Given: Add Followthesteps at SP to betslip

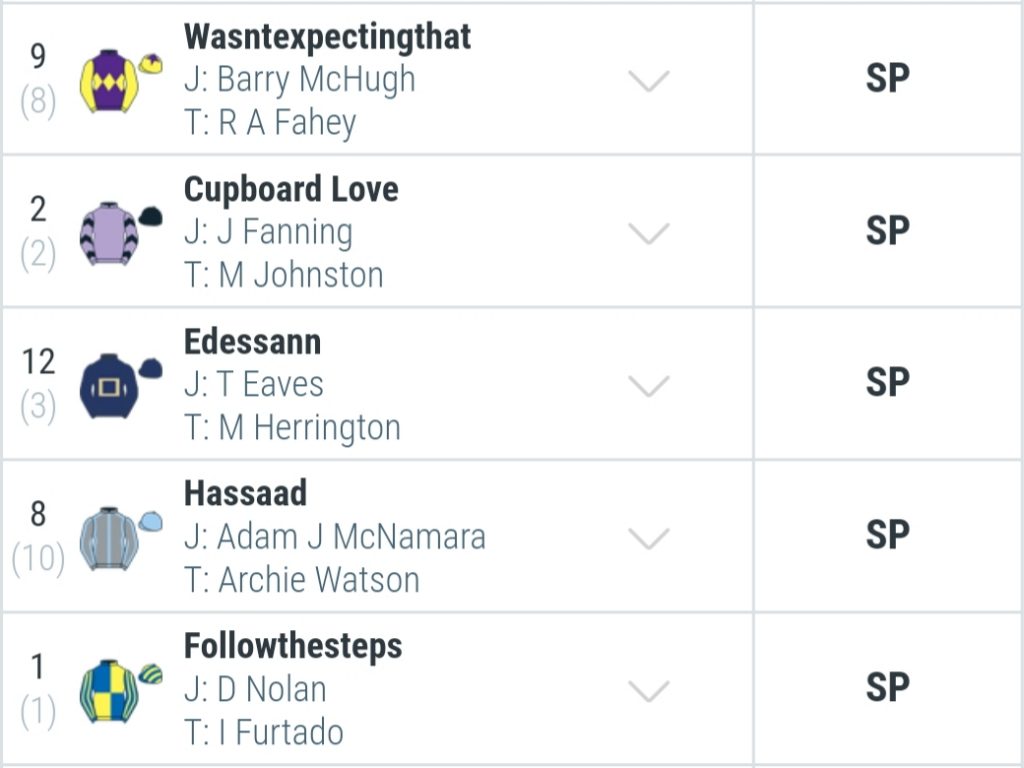Looking at the screenshot, I should pyautogui.click(x=888, y=688).
